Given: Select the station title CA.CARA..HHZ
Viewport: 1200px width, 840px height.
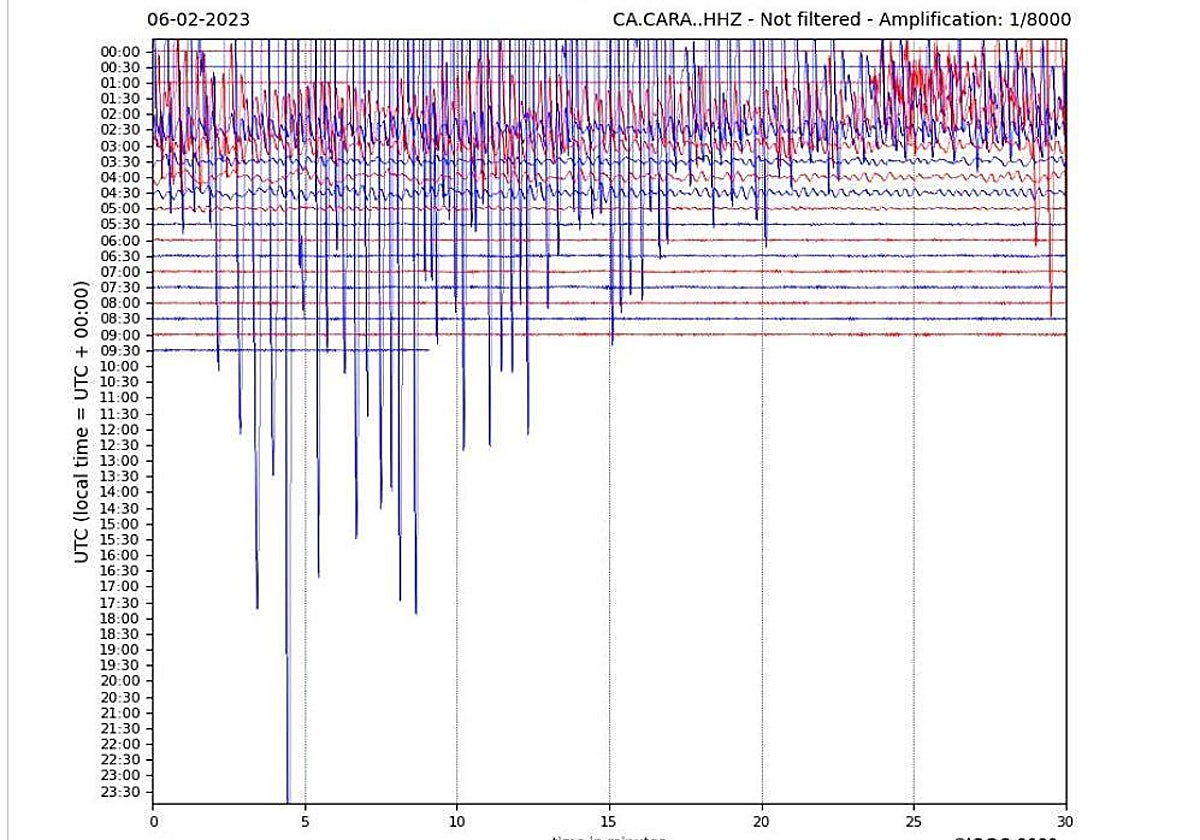Looking at the screenshot, I should click(x=672, y=18).
